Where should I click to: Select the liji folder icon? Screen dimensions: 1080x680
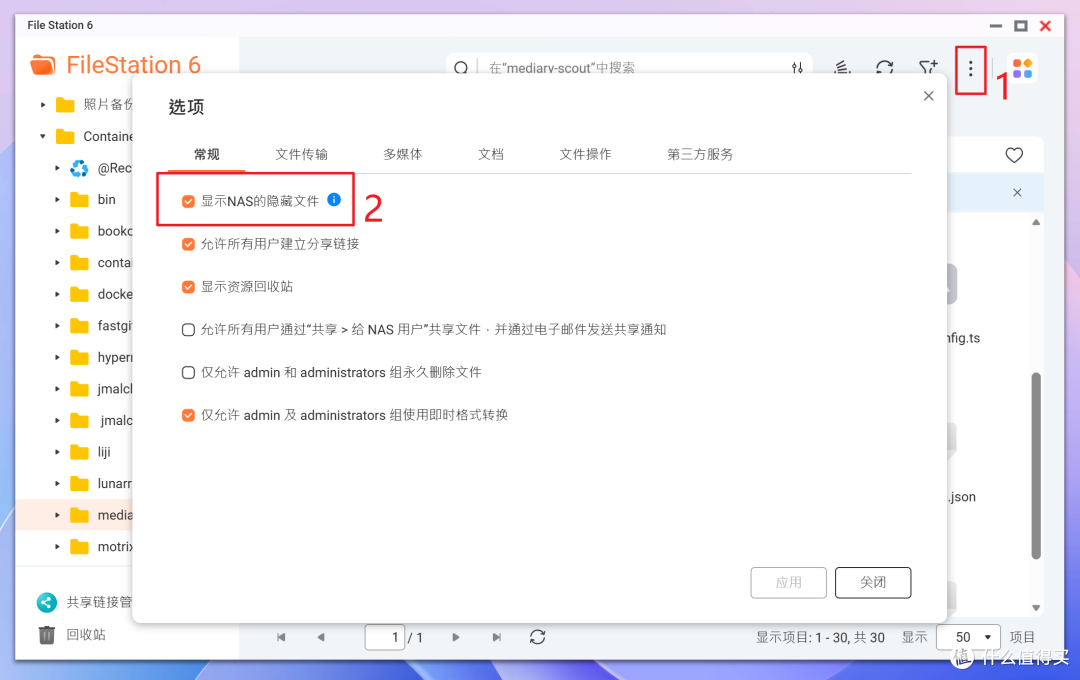point(80,452)
